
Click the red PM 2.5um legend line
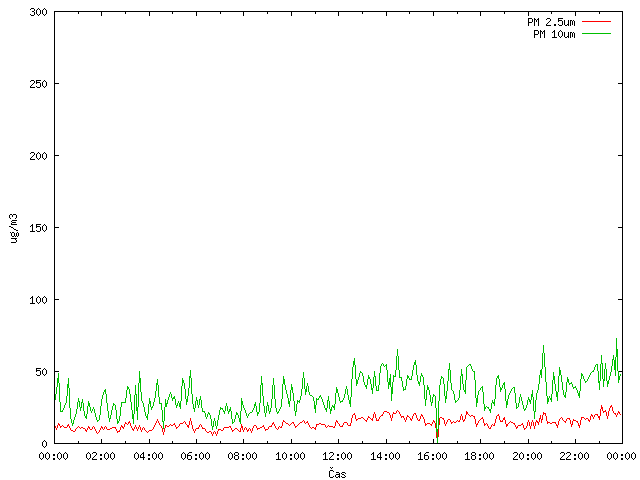(x=596, y=21)
